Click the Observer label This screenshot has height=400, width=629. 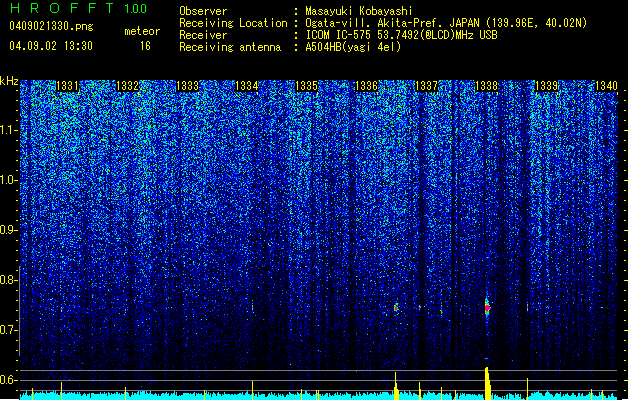203,11
